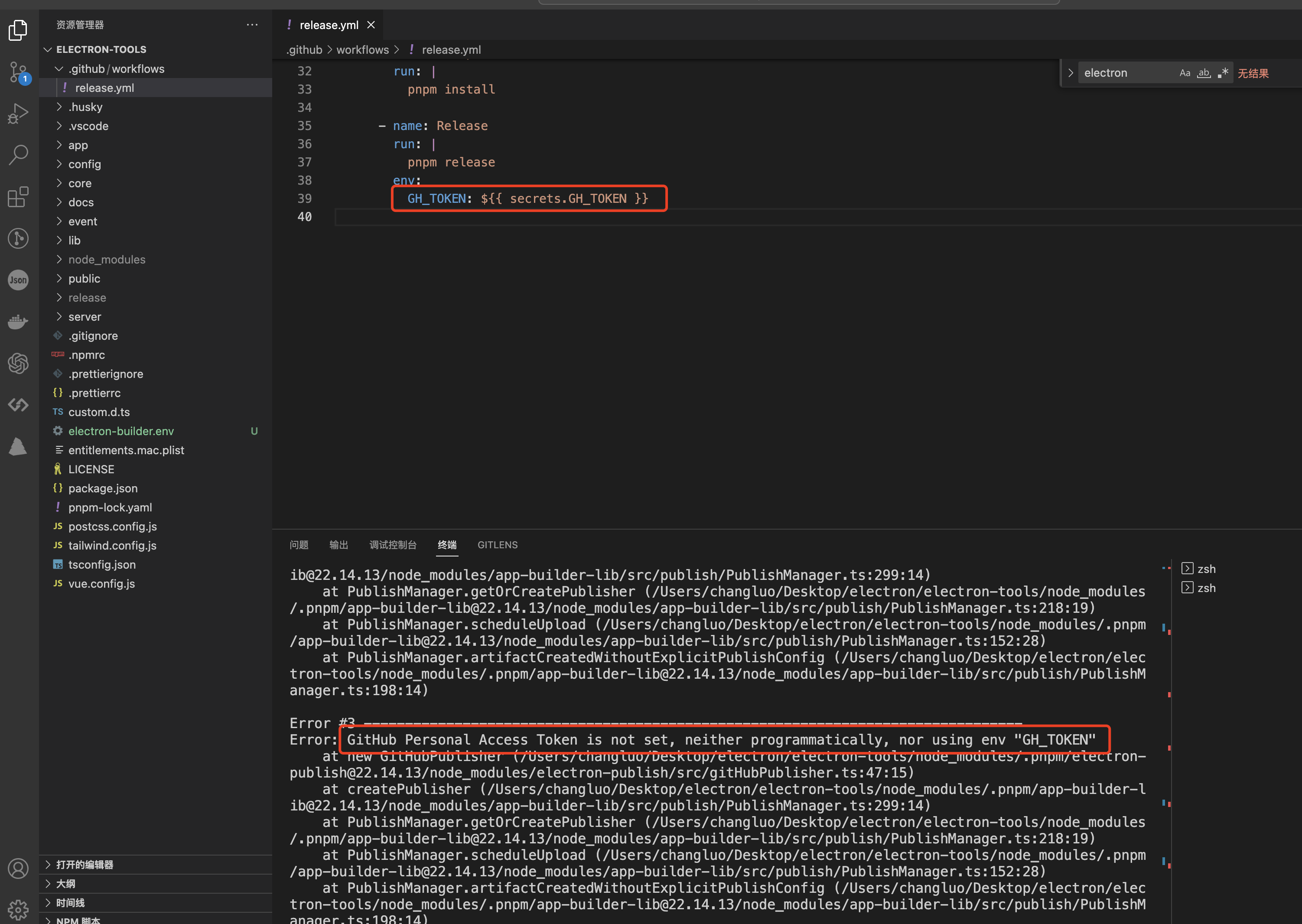This screenshot has height=924, width=1302.
Task: Open the GitLens sidebar view
Action: [18, 238]
